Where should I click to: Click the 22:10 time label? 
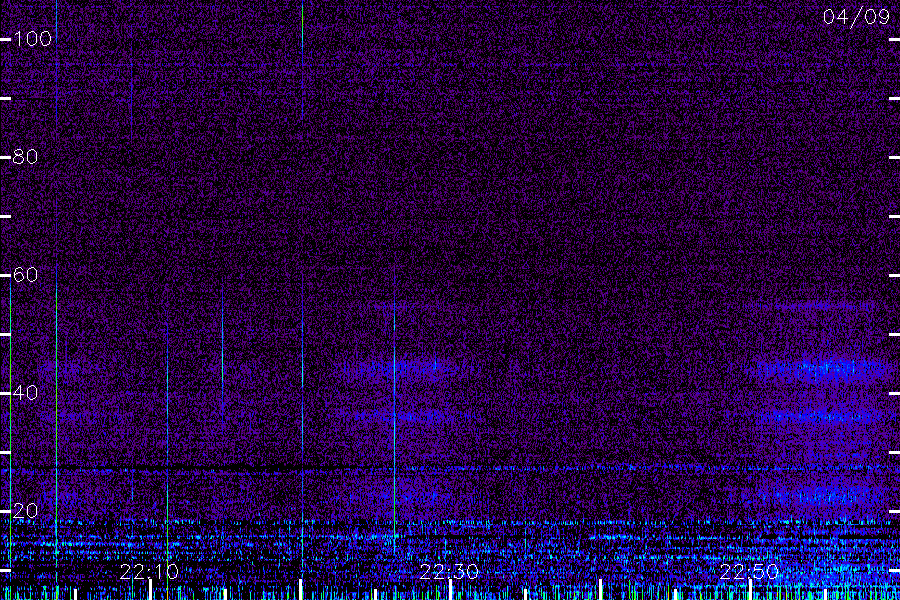coord(149,572)
